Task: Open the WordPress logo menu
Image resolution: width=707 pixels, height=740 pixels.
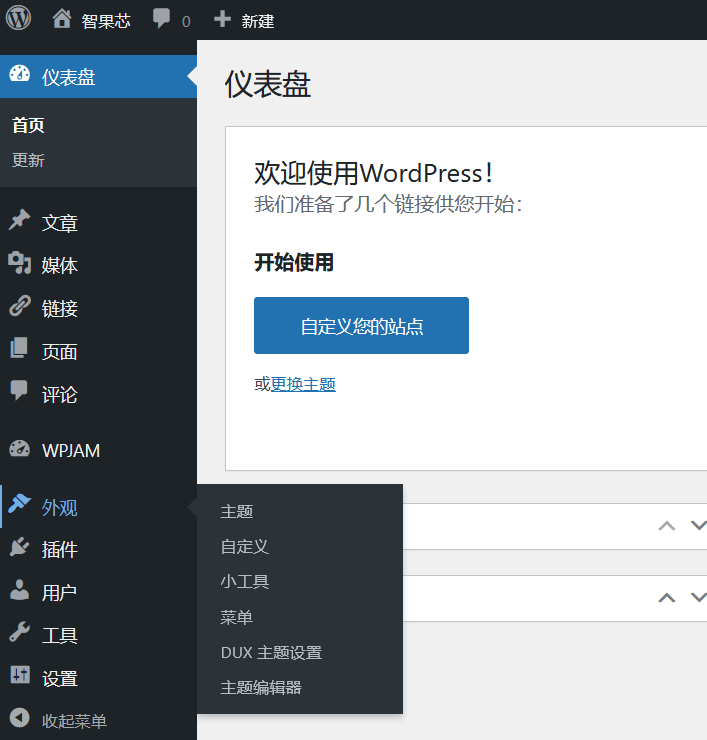Action: 18,18
